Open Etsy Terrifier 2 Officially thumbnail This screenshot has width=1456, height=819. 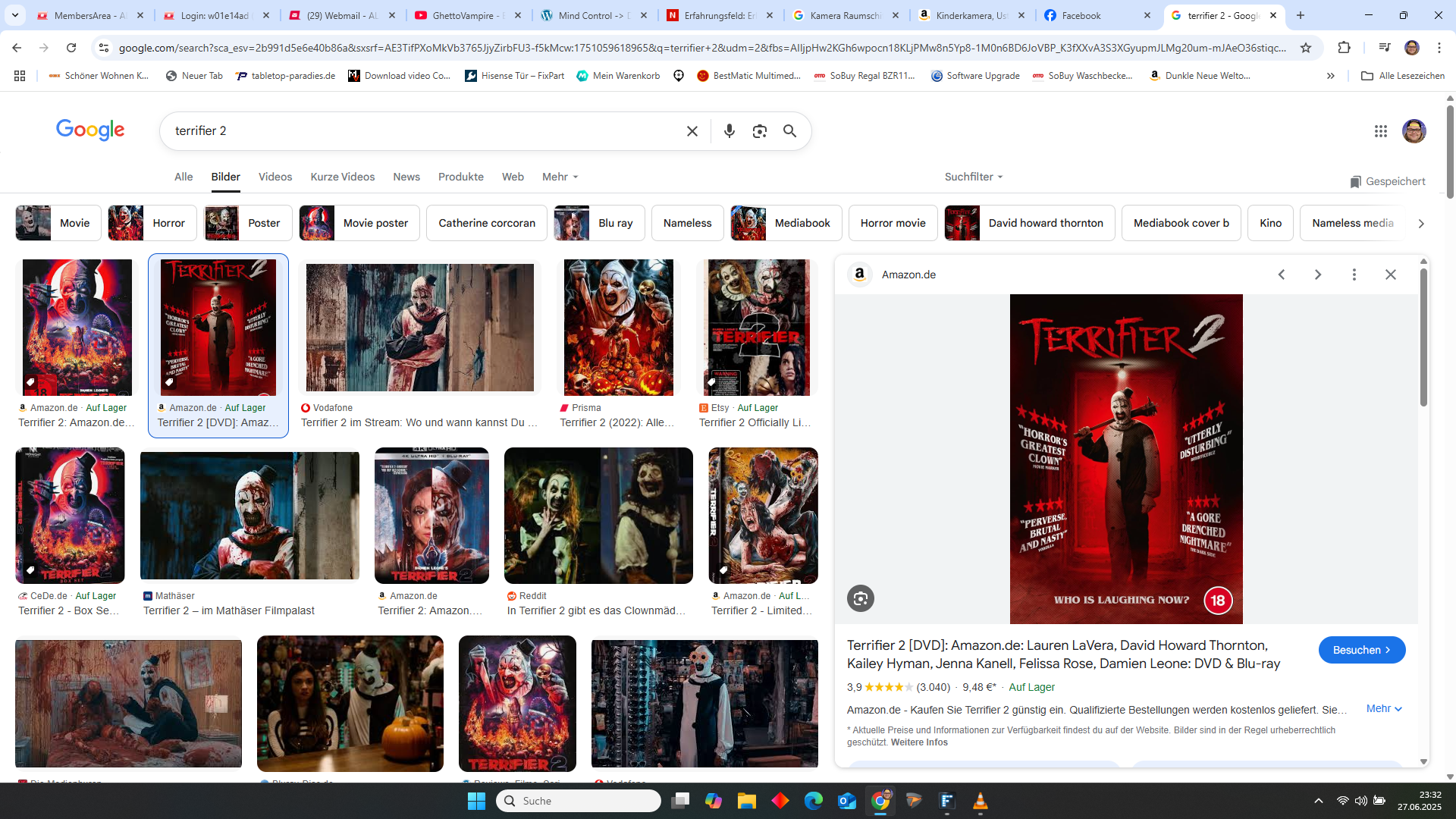point(757,328)
